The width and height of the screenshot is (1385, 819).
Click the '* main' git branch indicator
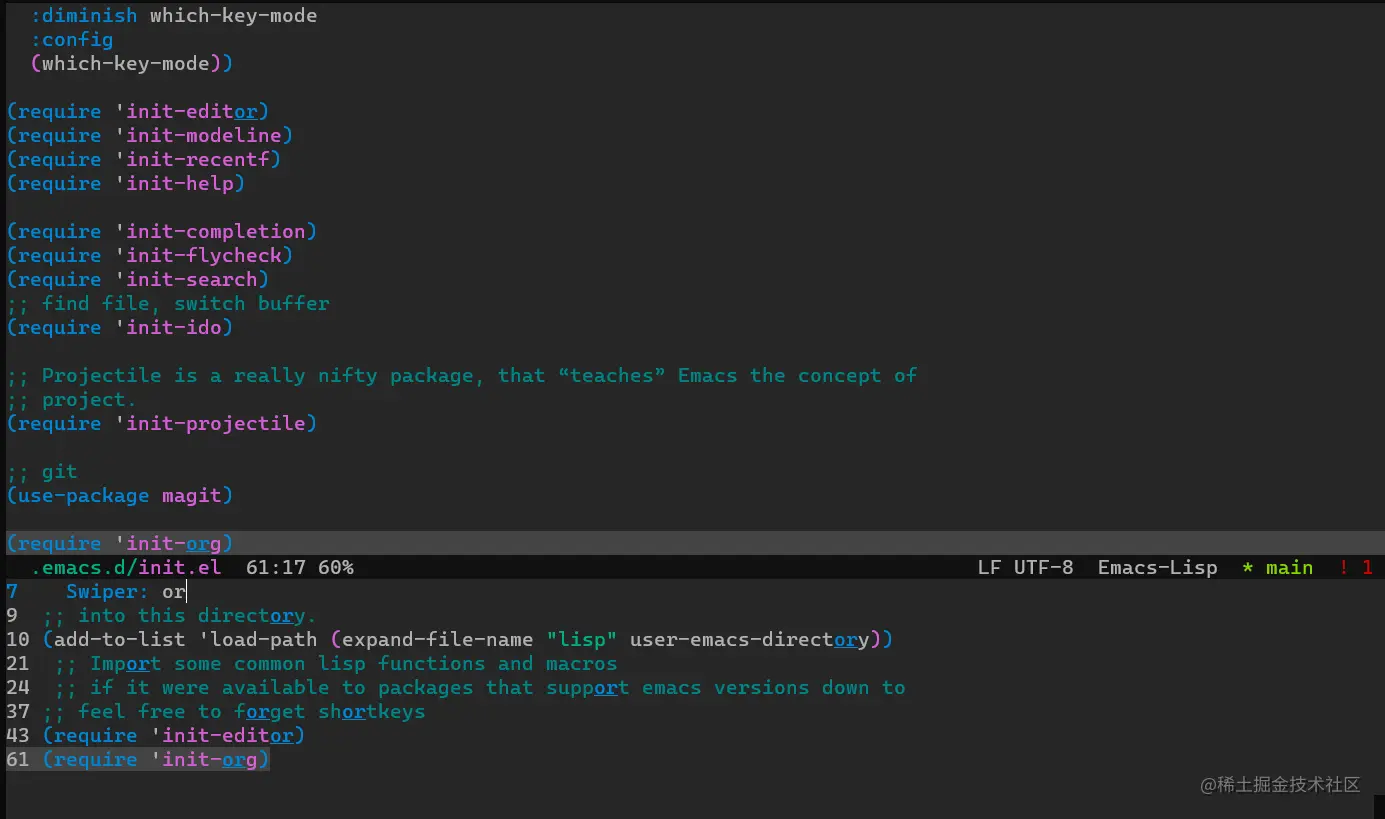(1278, 567)
